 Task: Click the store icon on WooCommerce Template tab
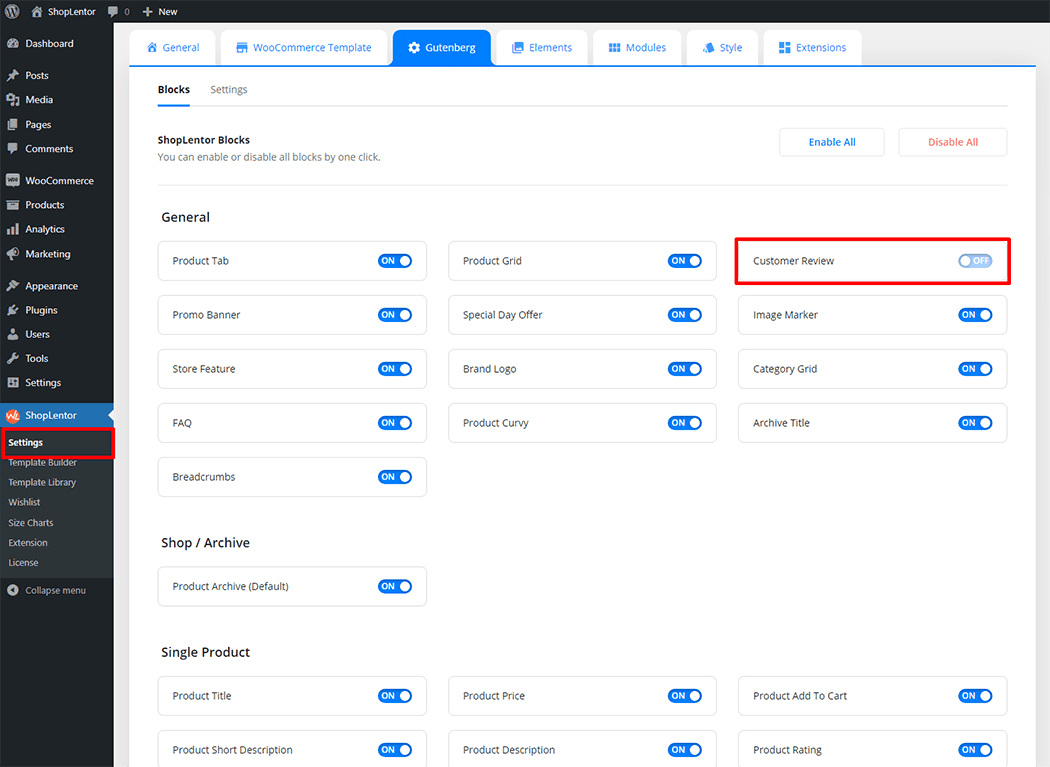point(242,48)
